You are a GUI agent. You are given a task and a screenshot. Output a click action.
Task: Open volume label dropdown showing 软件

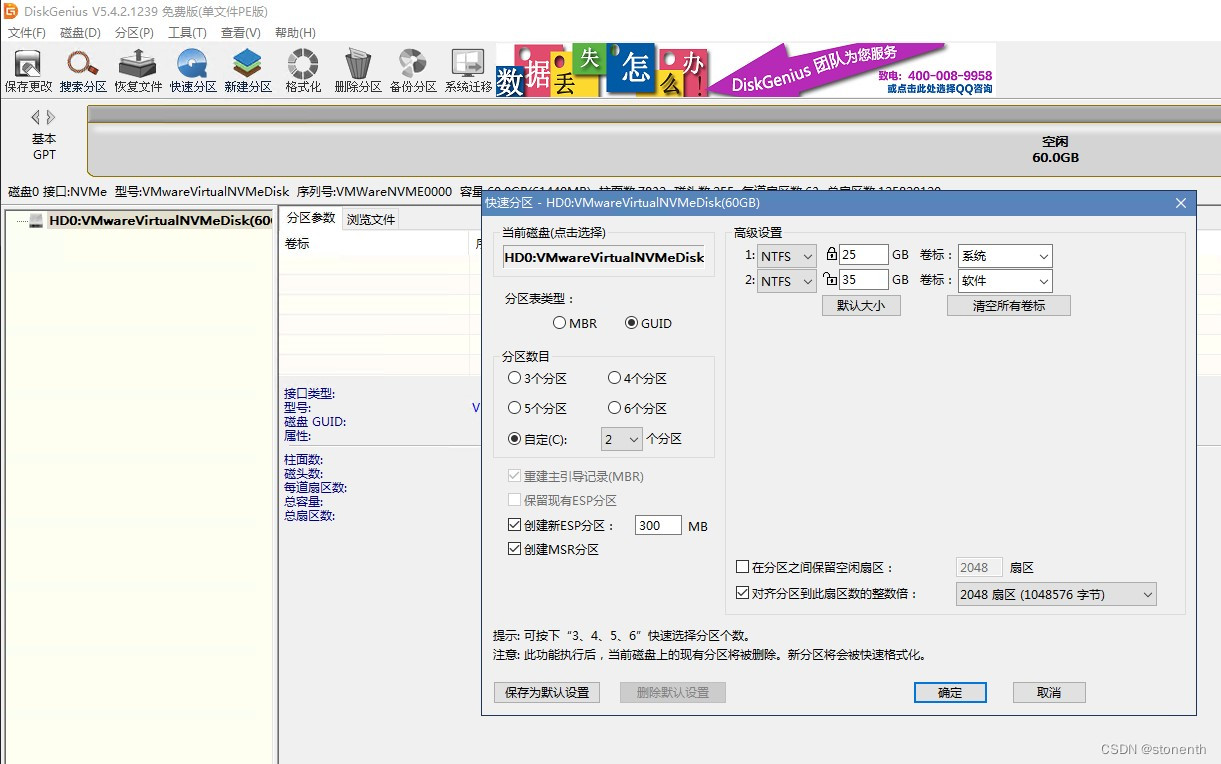tap(1005, 281)
